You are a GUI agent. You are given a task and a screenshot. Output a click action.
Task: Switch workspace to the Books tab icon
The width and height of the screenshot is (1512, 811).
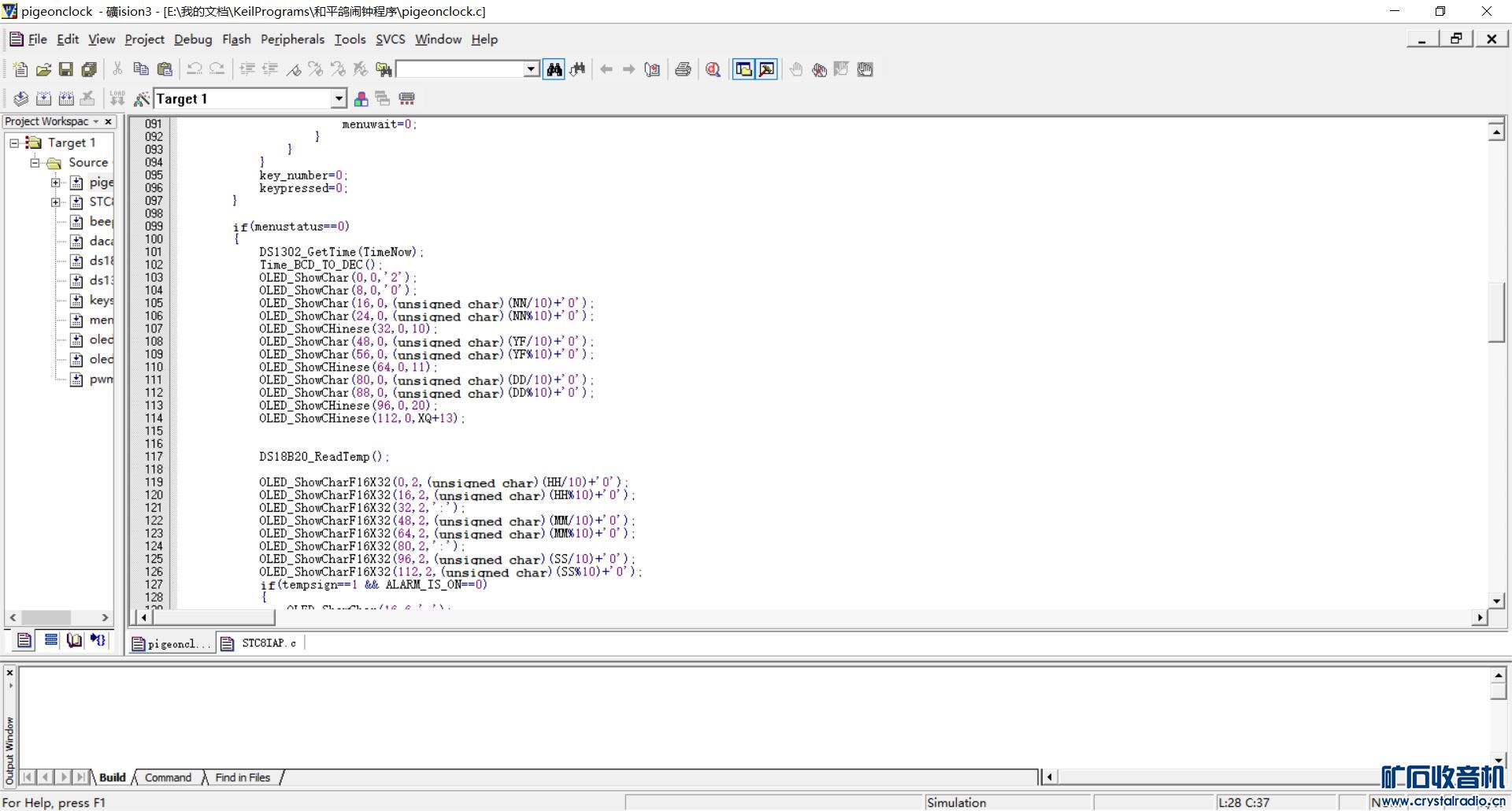click(74, 640)
